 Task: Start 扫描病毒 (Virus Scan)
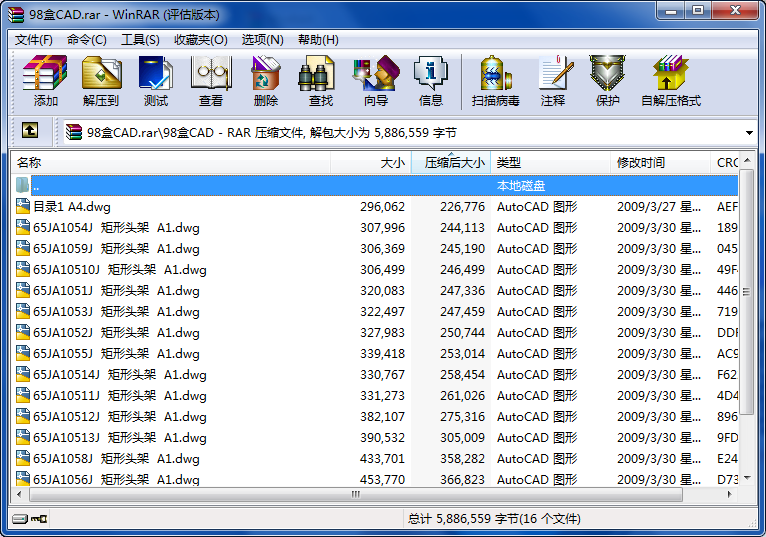click(495, 81)
